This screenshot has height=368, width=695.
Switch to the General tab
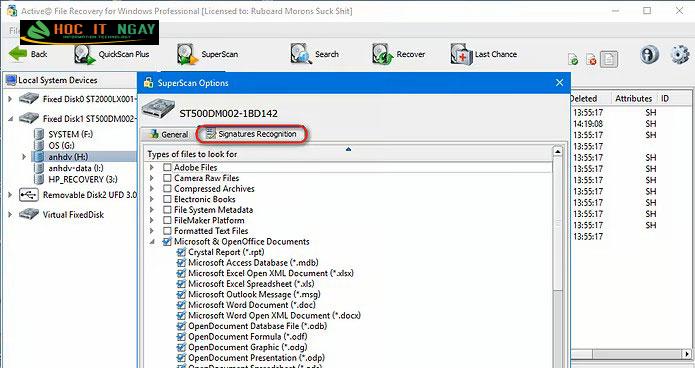pyautogui.click(x=168, y=134)
